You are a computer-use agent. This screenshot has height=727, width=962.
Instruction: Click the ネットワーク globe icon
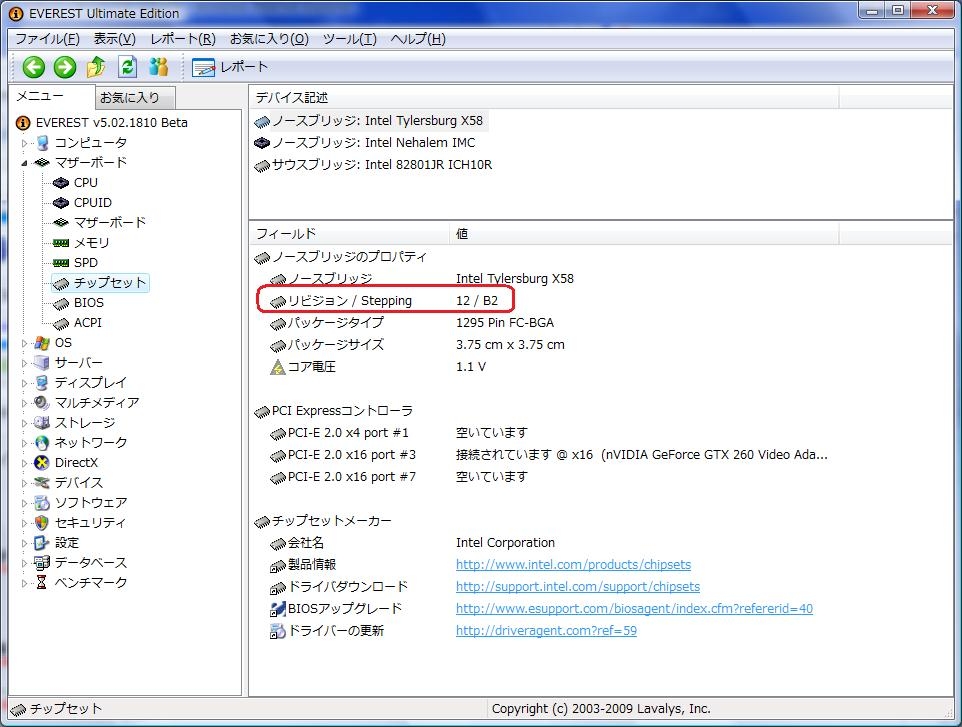point(41,443)
